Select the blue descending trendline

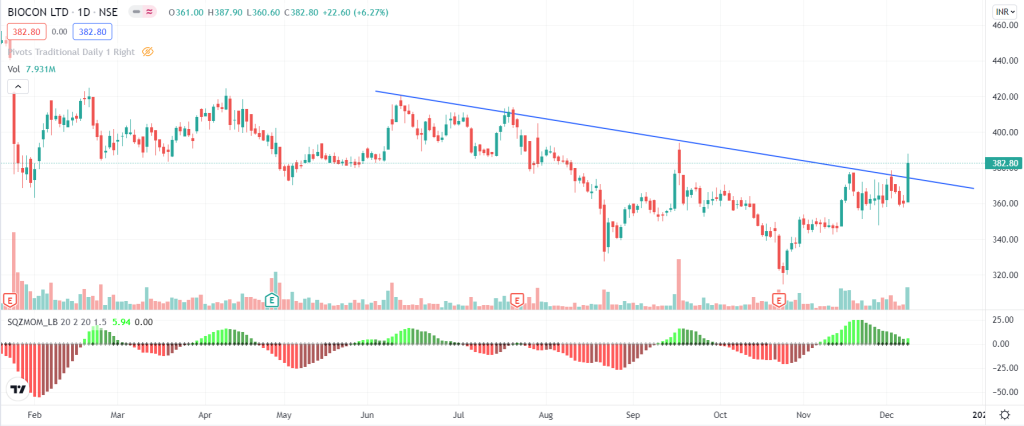click(600, 129)
